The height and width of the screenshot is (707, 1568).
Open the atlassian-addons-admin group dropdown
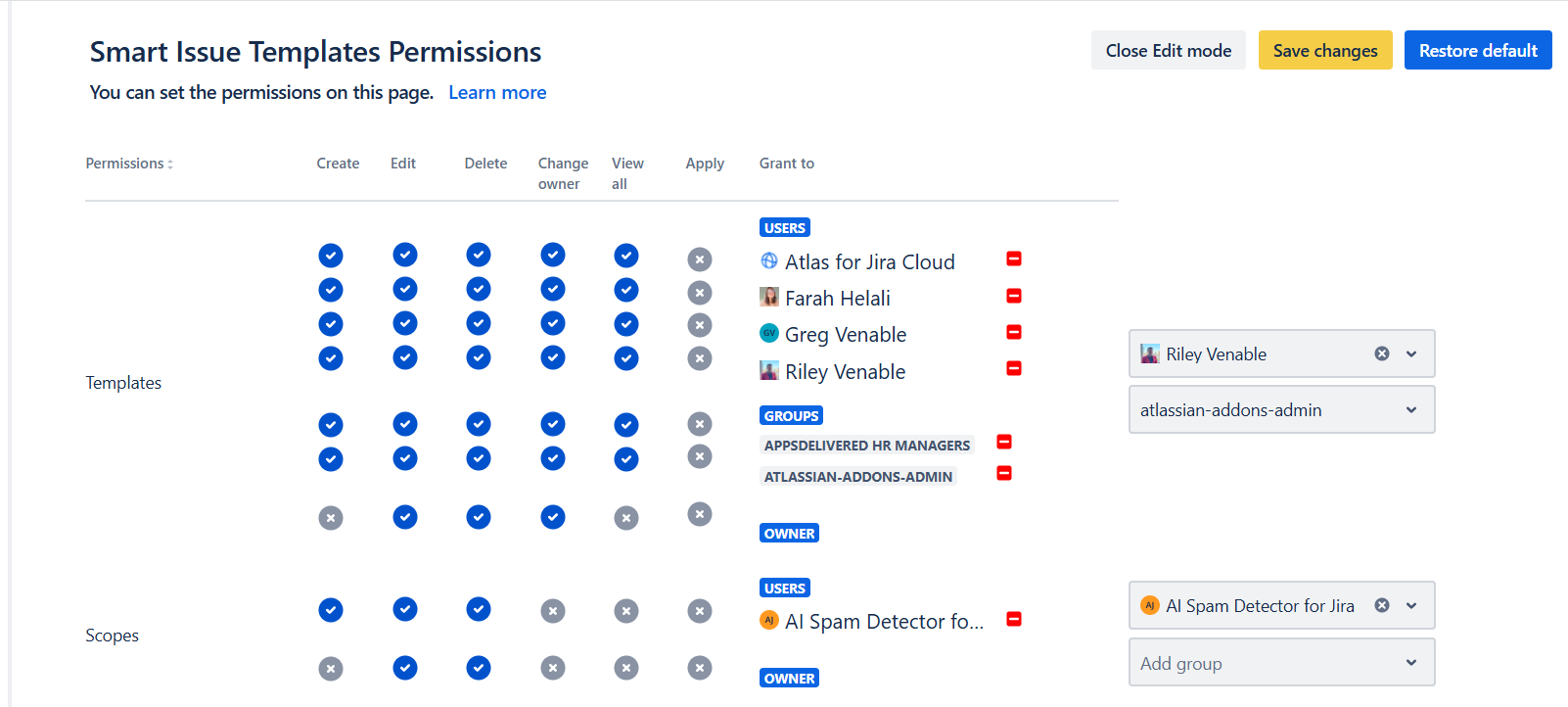[1410, 410]
